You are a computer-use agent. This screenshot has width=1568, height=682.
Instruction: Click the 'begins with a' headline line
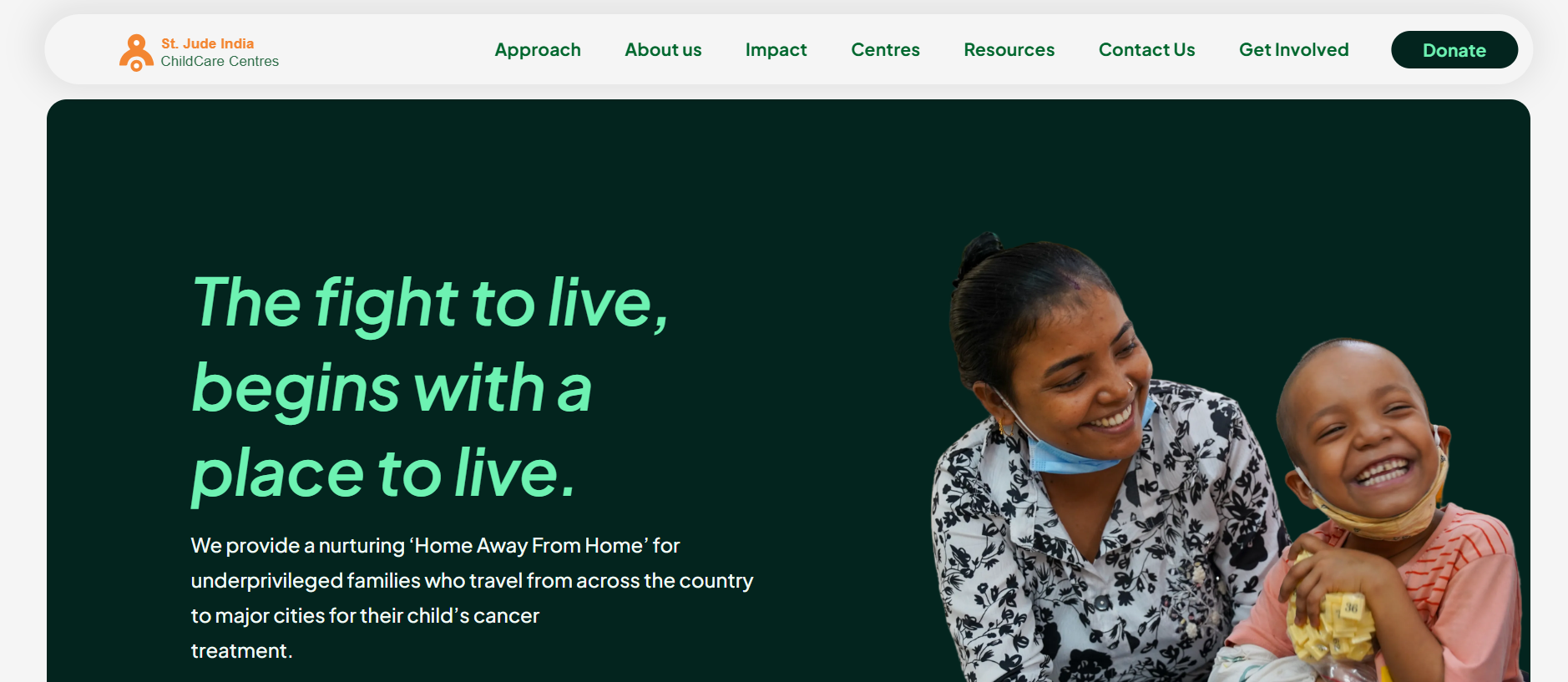[392, 389]
